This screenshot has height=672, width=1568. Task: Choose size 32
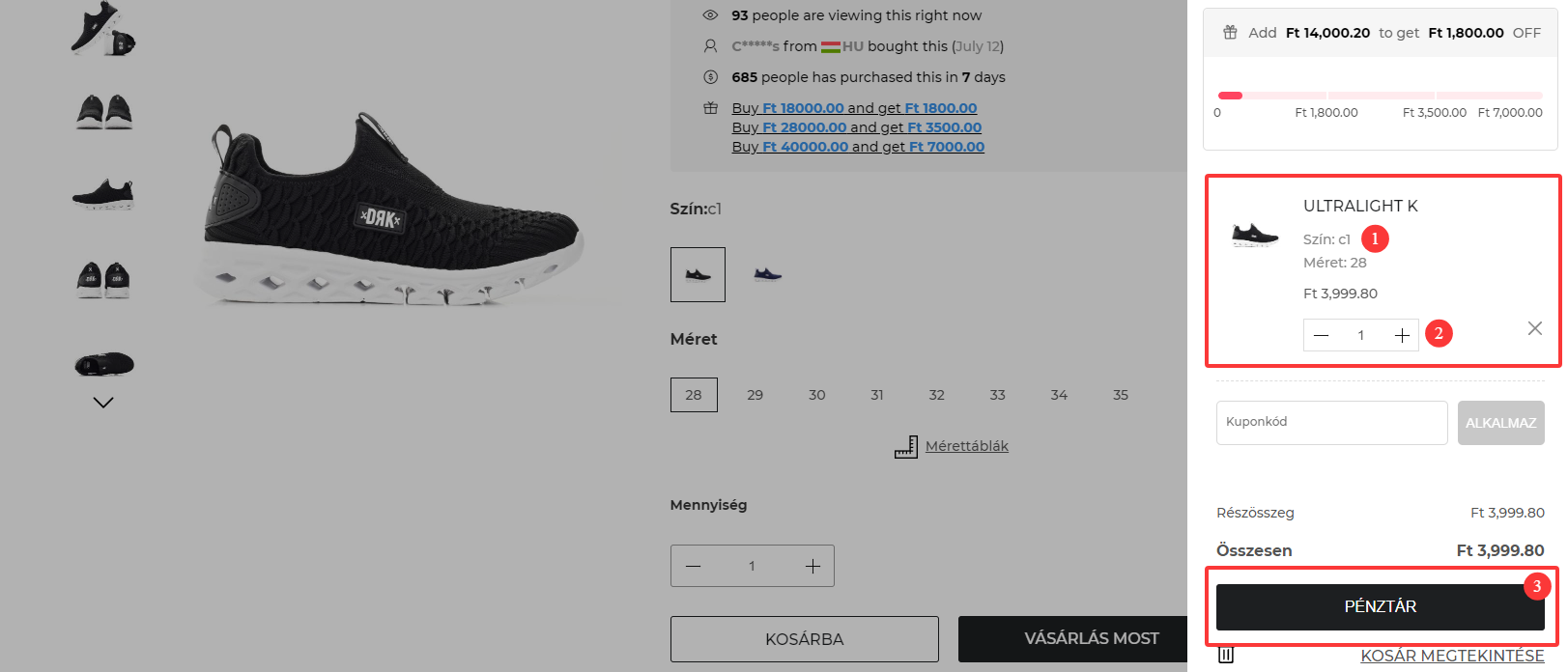936,395
